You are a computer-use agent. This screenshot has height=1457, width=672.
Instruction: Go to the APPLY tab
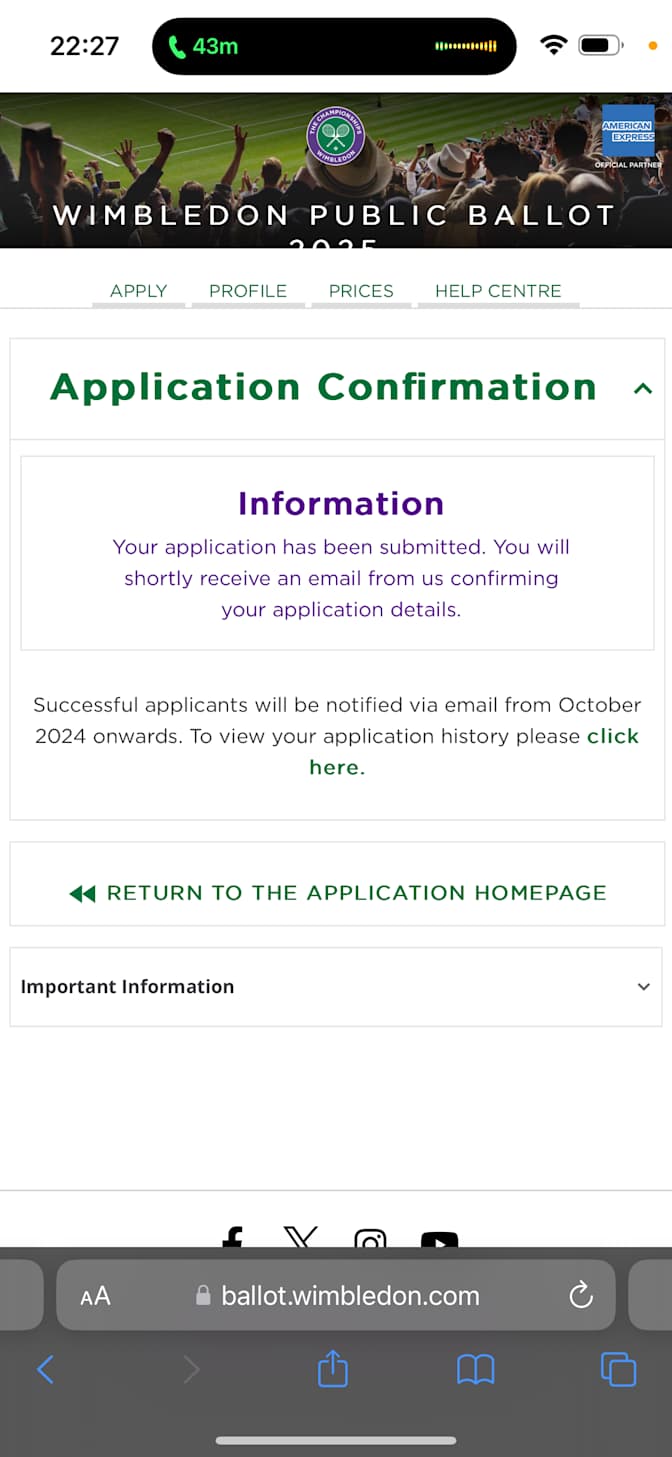(x=138, y=291)
